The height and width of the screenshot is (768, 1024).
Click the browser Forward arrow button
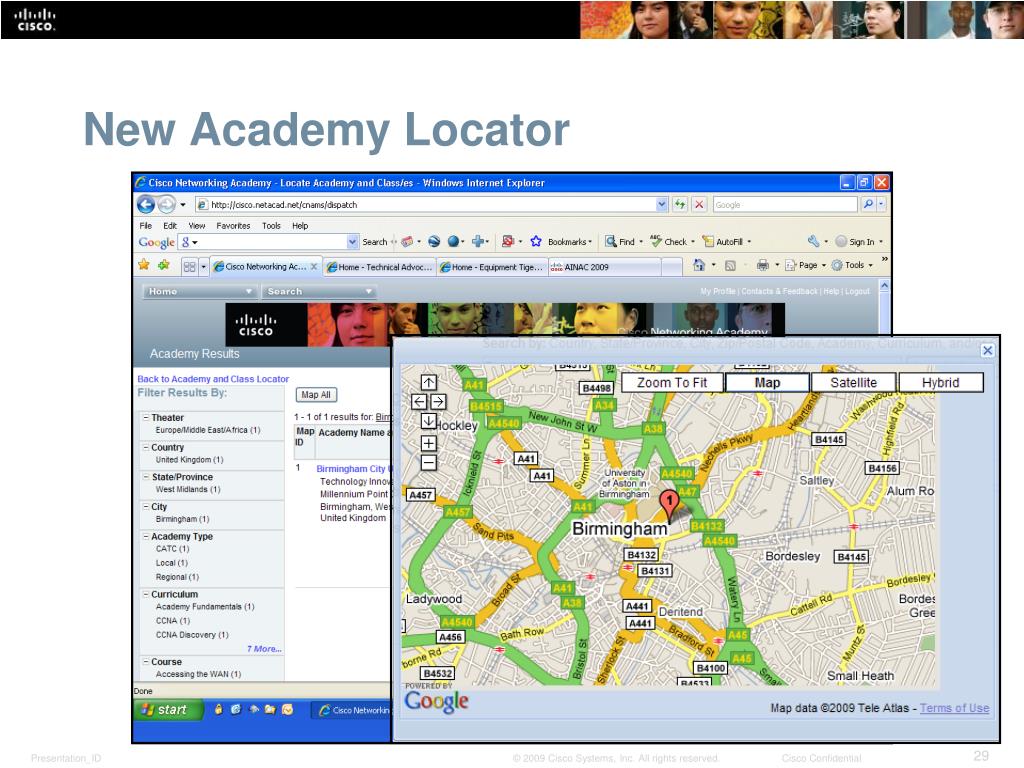pos(167,205)
